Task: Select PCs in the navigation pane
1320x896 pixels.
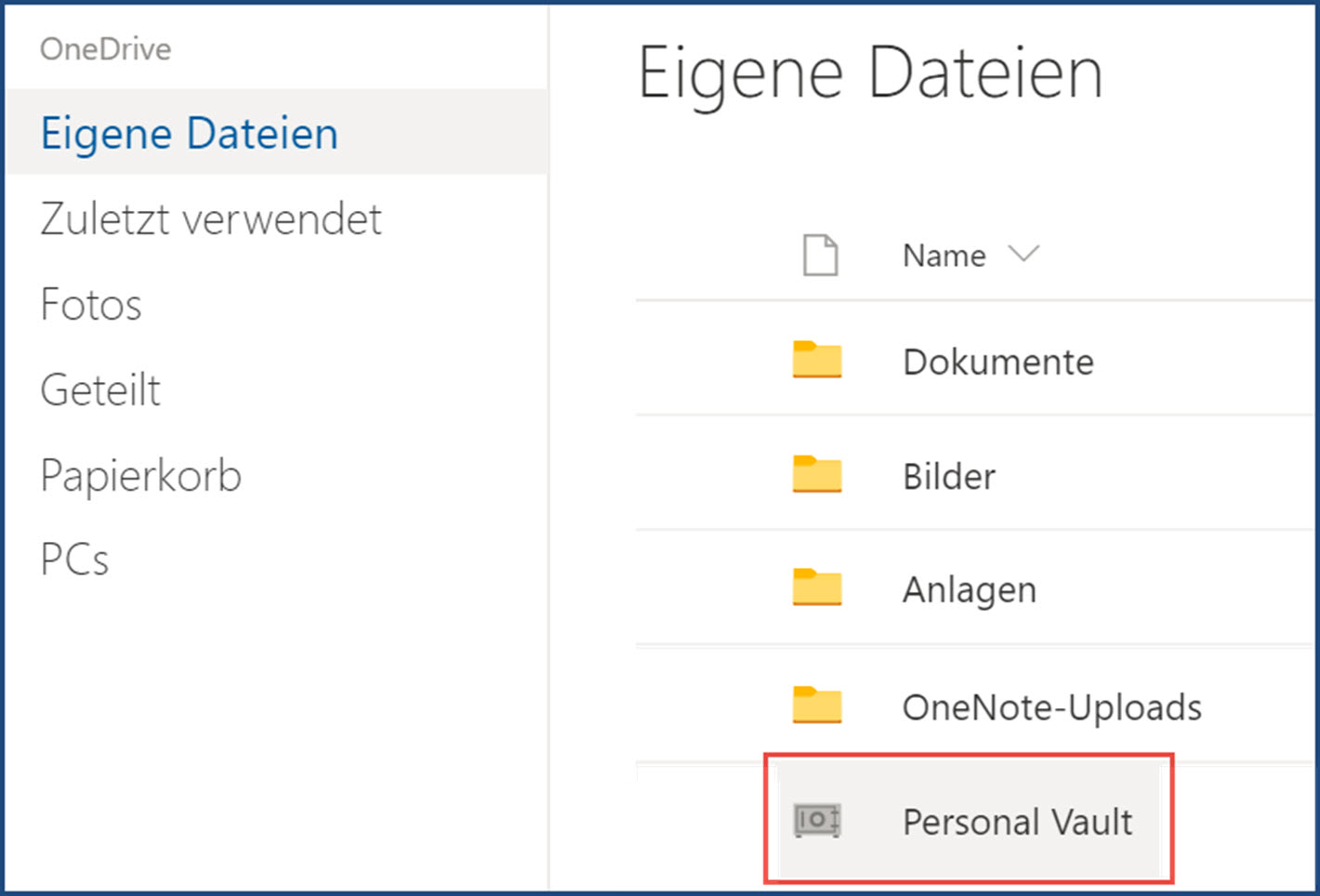Action: pos(74,560)
